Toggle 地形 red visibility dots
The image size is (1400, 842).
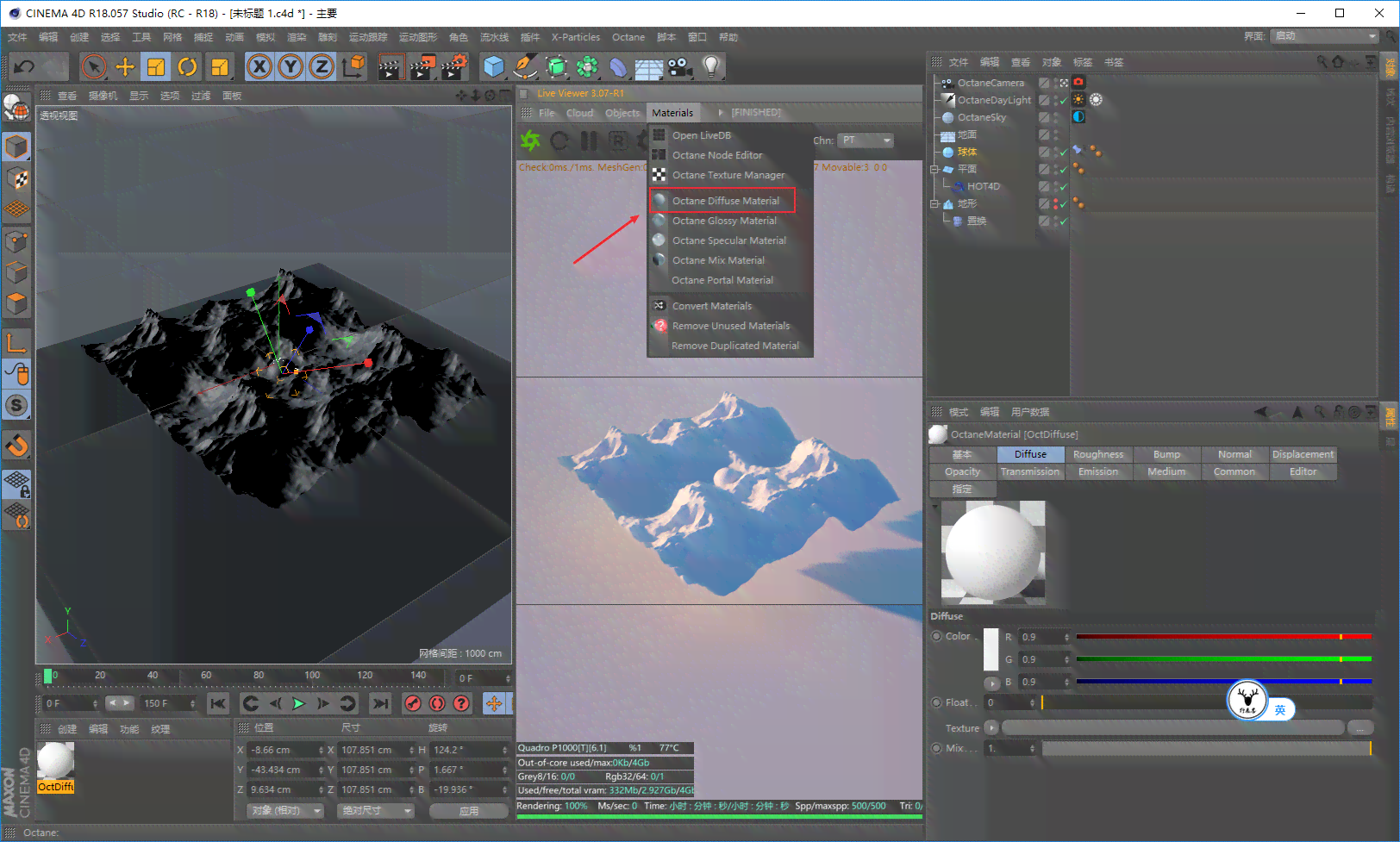1056,203
